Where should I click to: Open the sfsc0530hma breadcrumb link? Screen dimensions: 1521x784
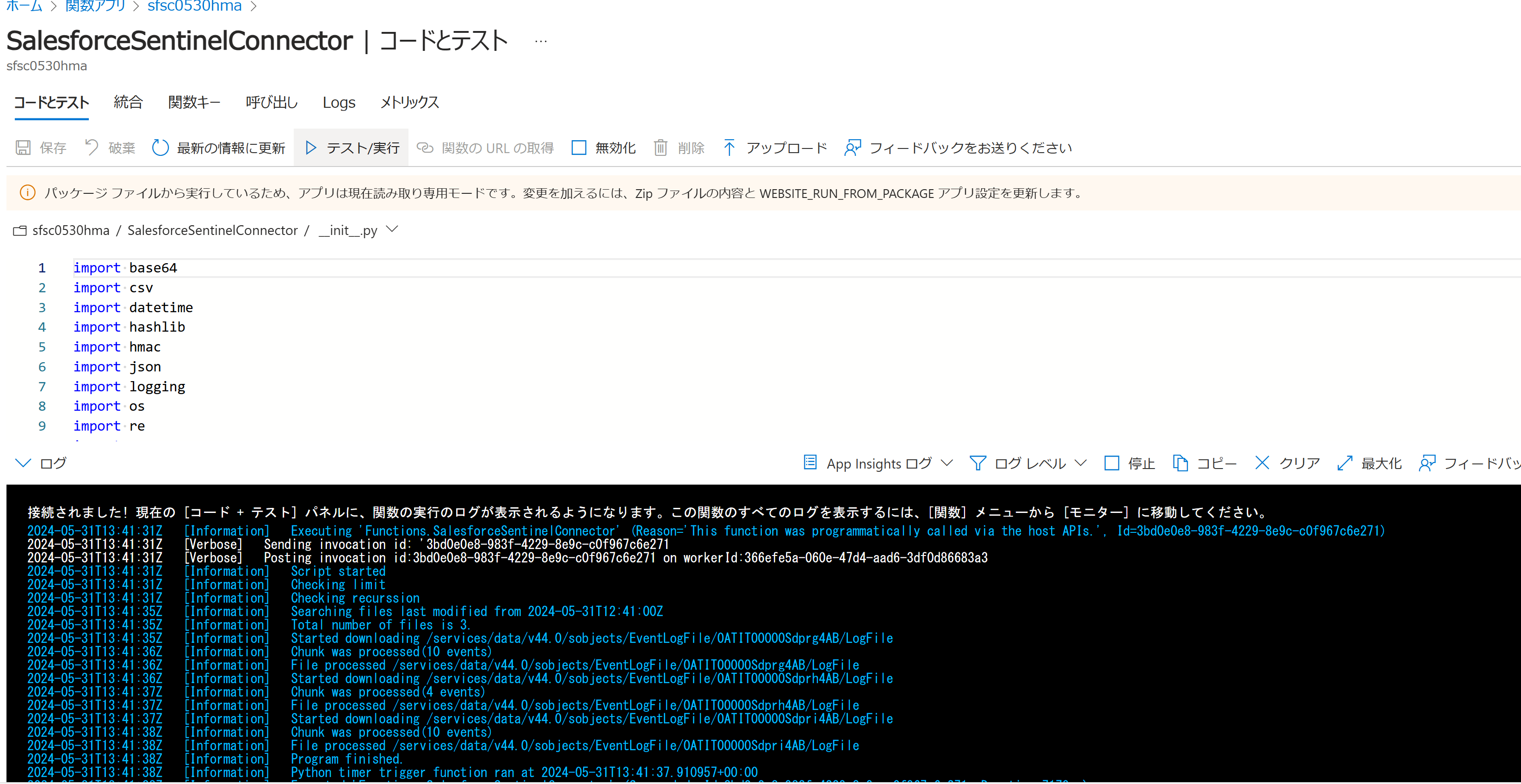194,6
